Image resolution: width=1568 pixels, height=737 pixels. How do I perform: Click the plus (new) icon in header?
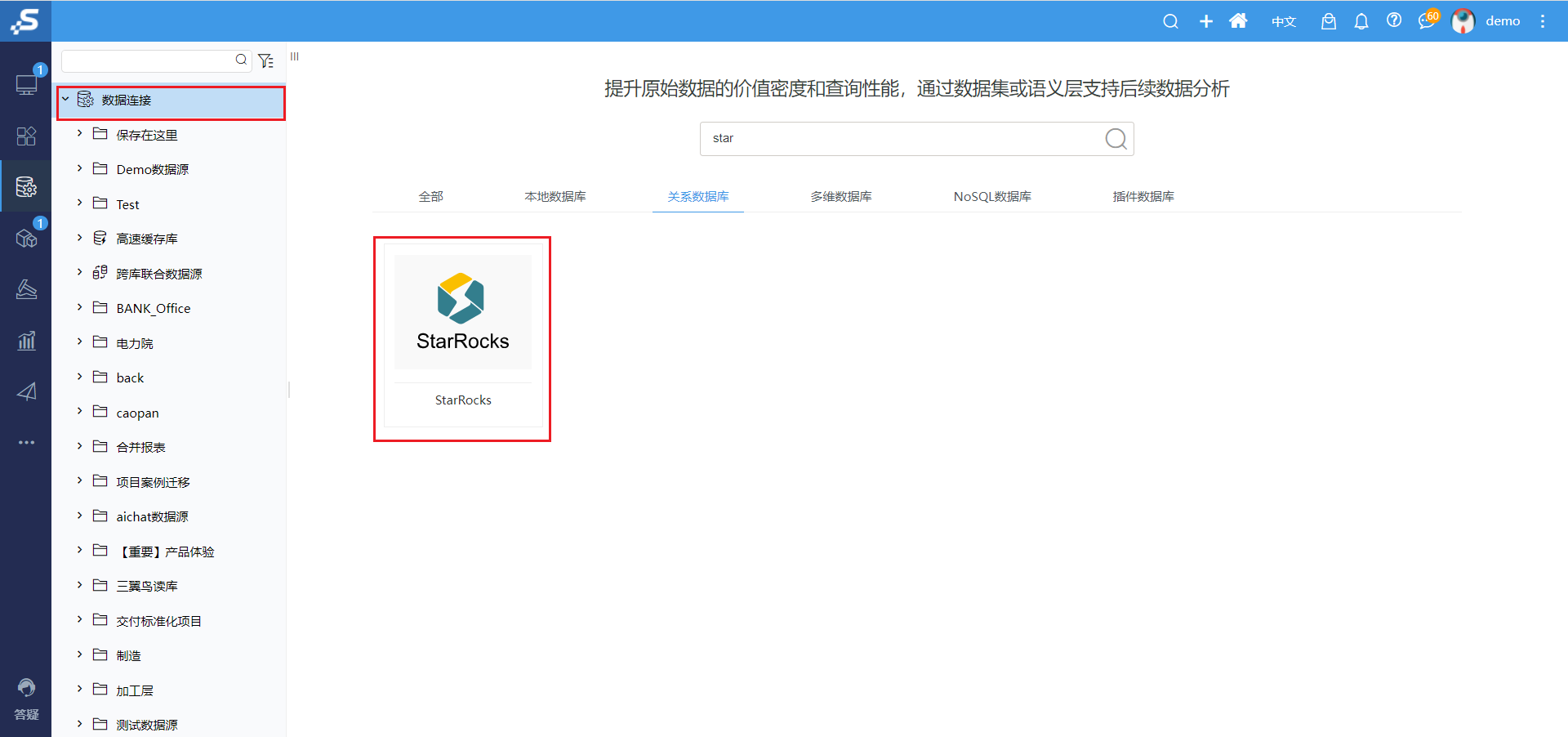tap(1205, 21)
